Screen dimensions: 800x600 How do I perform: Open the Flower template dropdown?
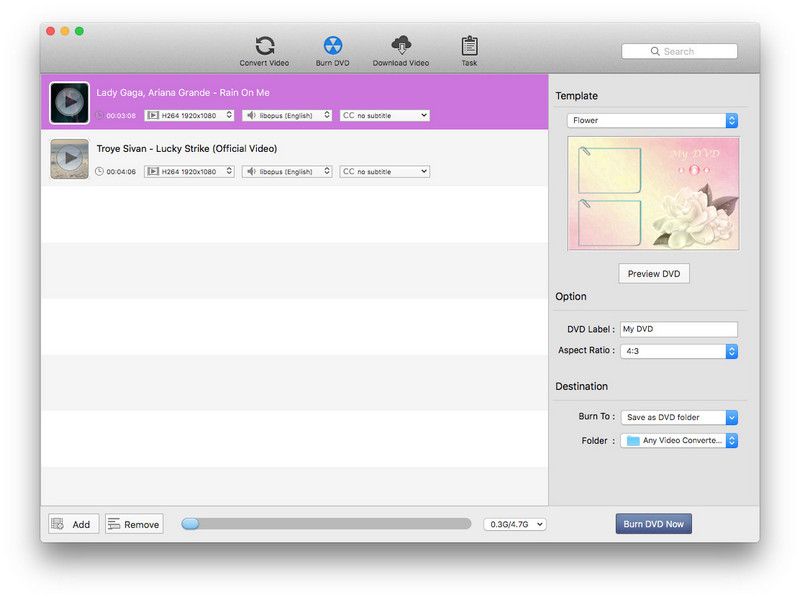(653, 120)
